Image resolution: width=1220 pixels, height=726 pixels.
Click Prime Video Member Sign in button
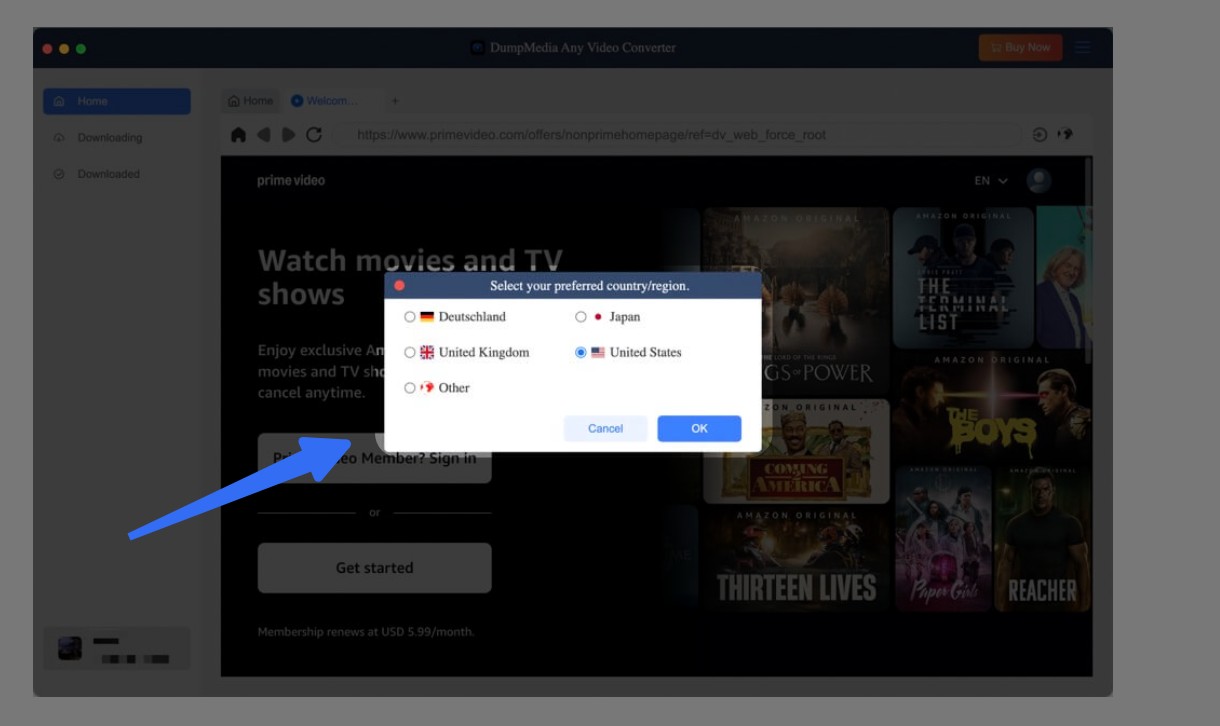tap(375, 458)
